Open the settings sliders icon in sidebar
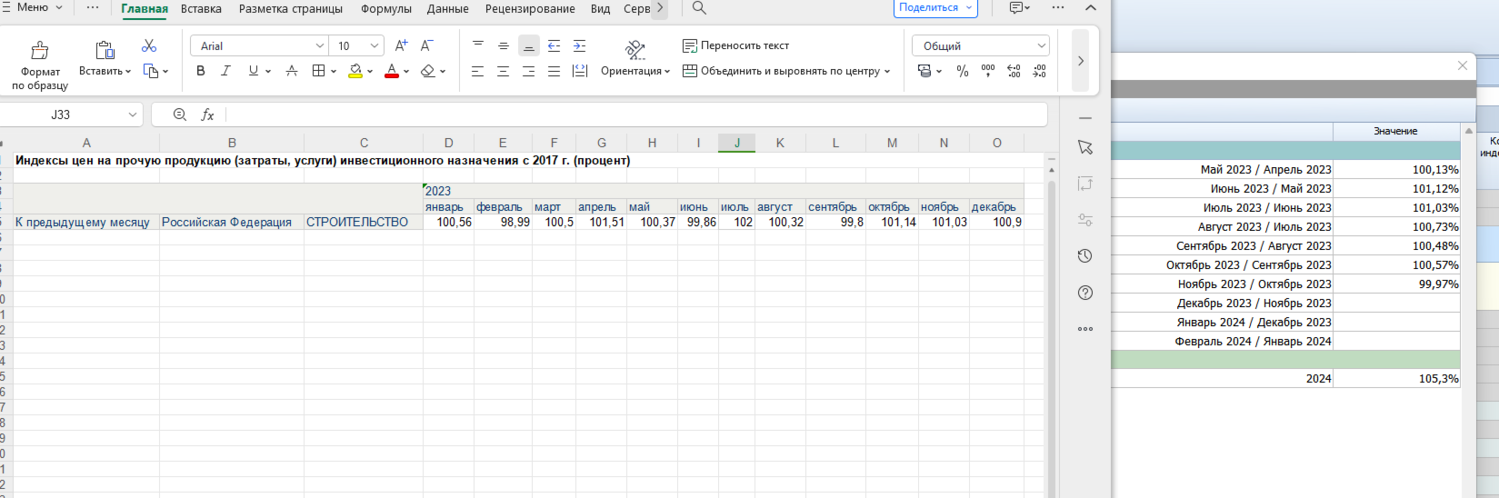 [1086, 220]
